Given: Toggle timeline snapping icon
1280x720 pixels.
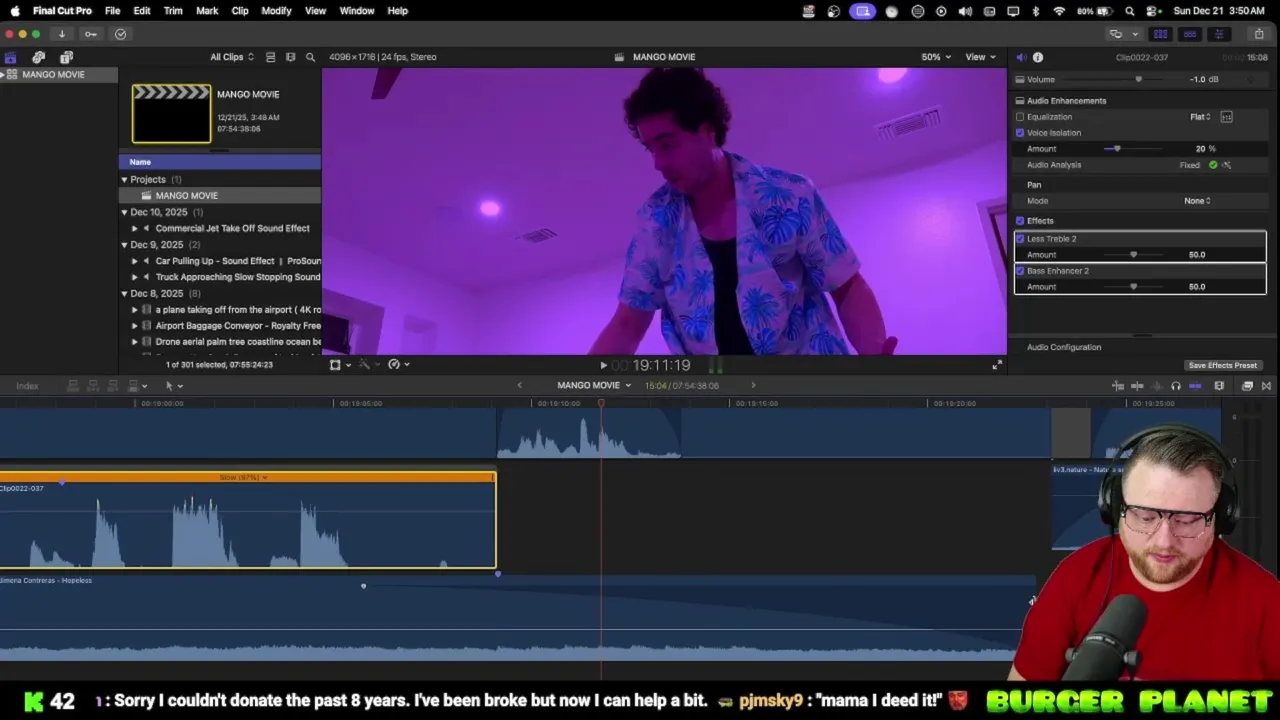Looking at the screenshot, I should pos(1195,386).
